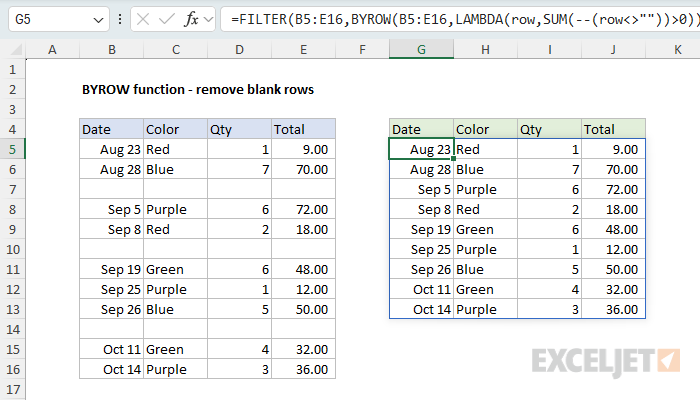Select column E header
Viewport: 700px width, 400px height.
304,50
